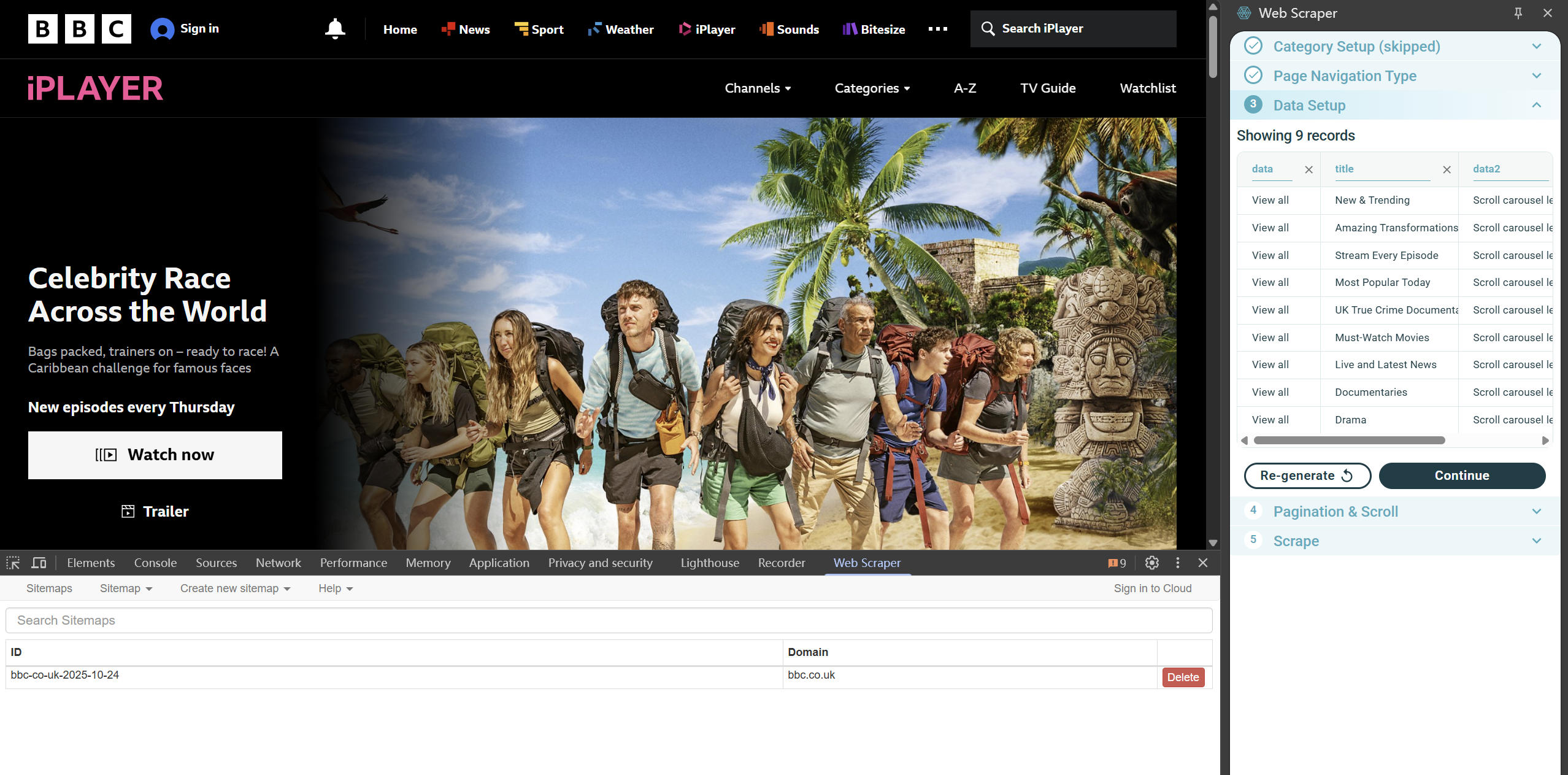This screenshot has height=775, width=1568.
Task: Click the BBC notifications bell icon
Action: pos(335,29)
